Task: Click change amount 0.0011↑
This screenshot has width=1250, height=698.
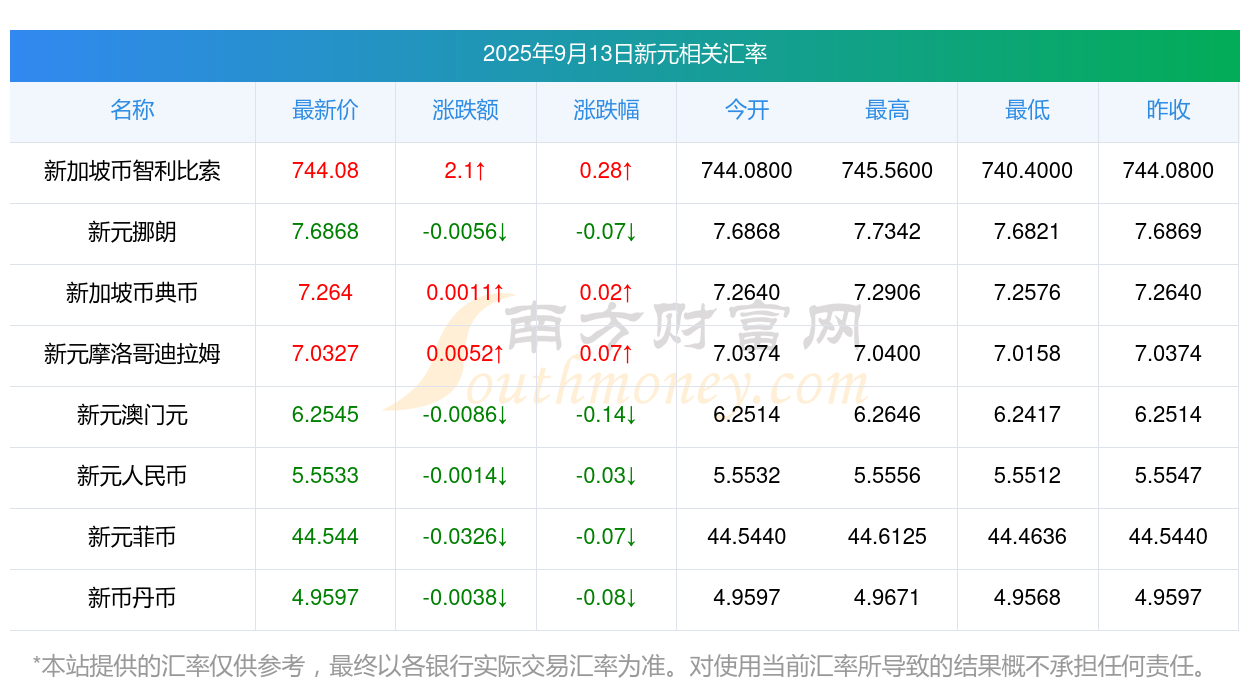Action: click(466, 293)
